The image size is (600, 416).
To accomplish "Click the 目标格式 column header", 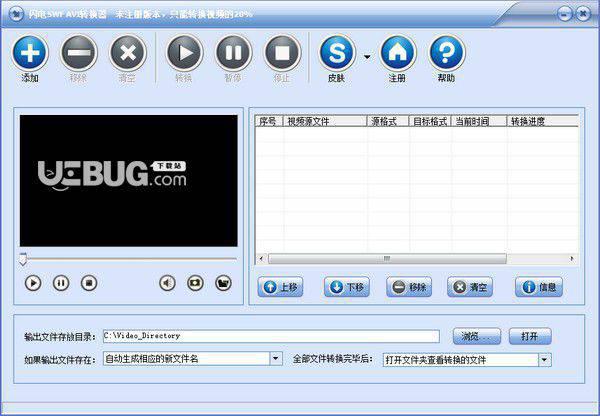I will pos(430,121).
